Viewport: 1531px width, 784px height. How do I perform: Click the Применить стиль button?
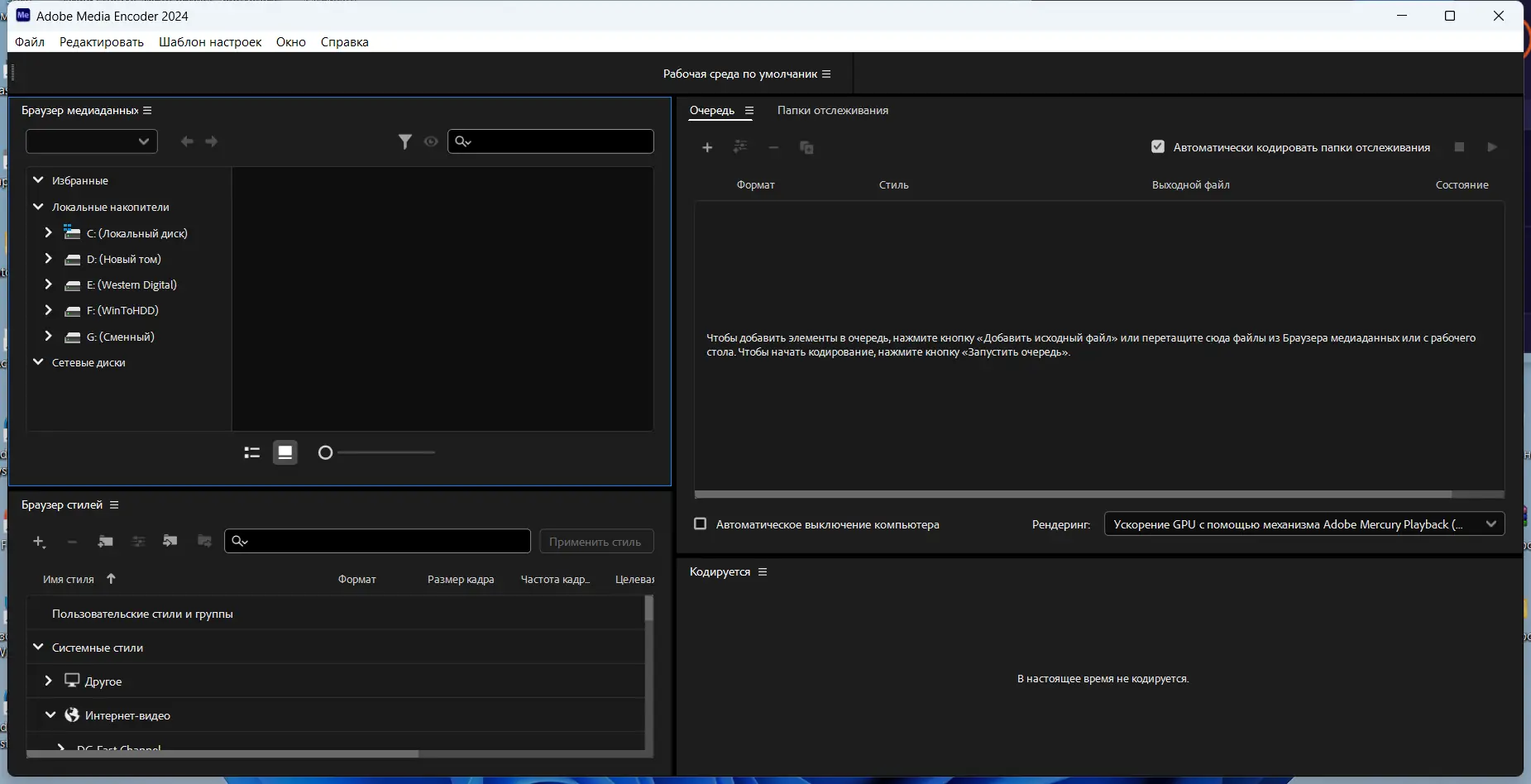tap(596, 541)
